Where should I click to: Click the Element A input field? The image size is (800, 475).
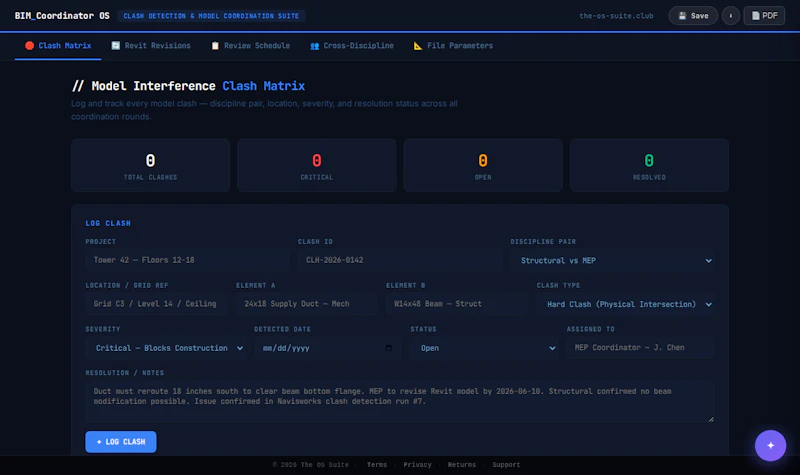pyautogui.click(x=307, y=304)
